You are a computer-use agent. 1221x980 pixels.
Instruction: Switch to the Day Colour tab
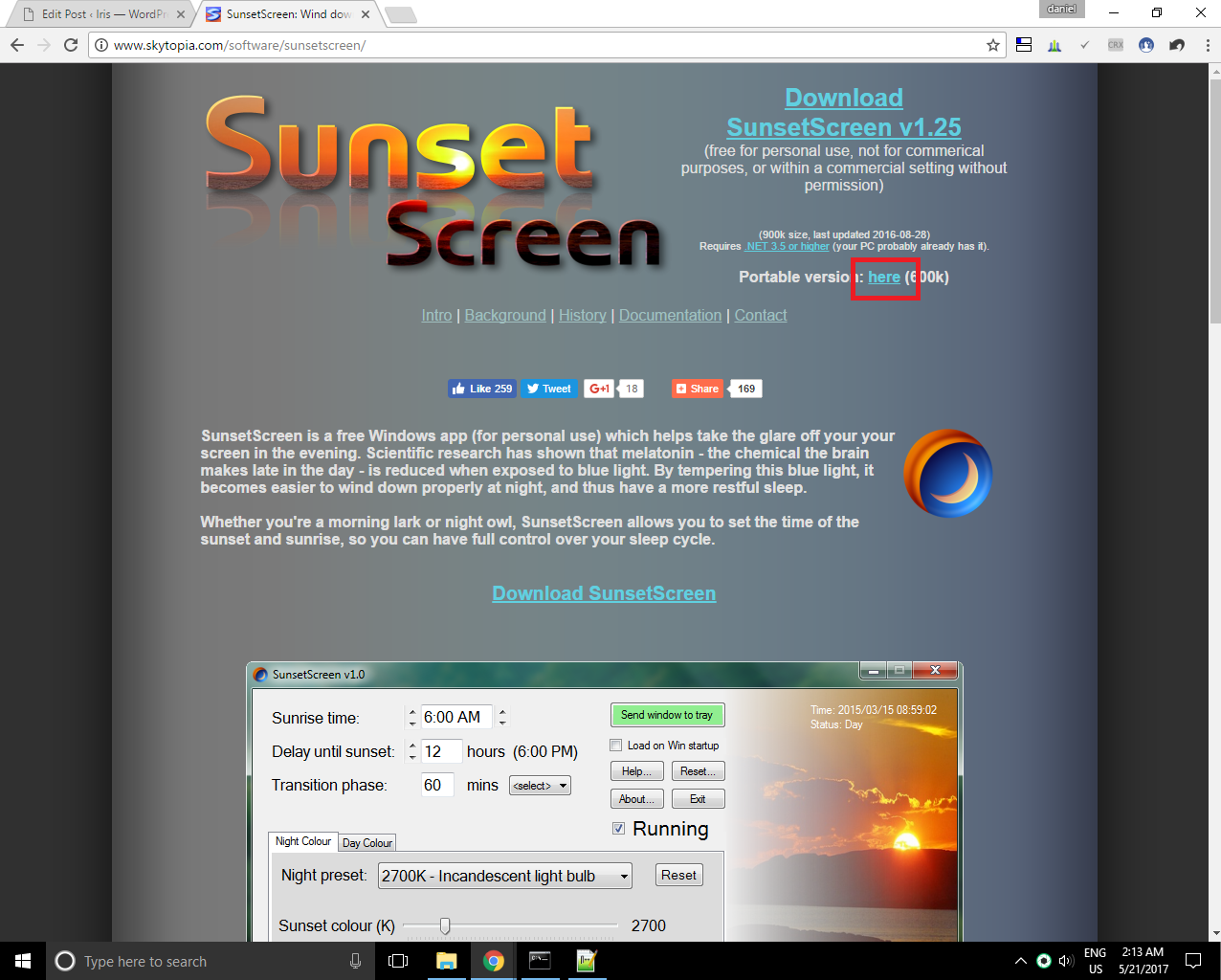[x=367, y=843]
